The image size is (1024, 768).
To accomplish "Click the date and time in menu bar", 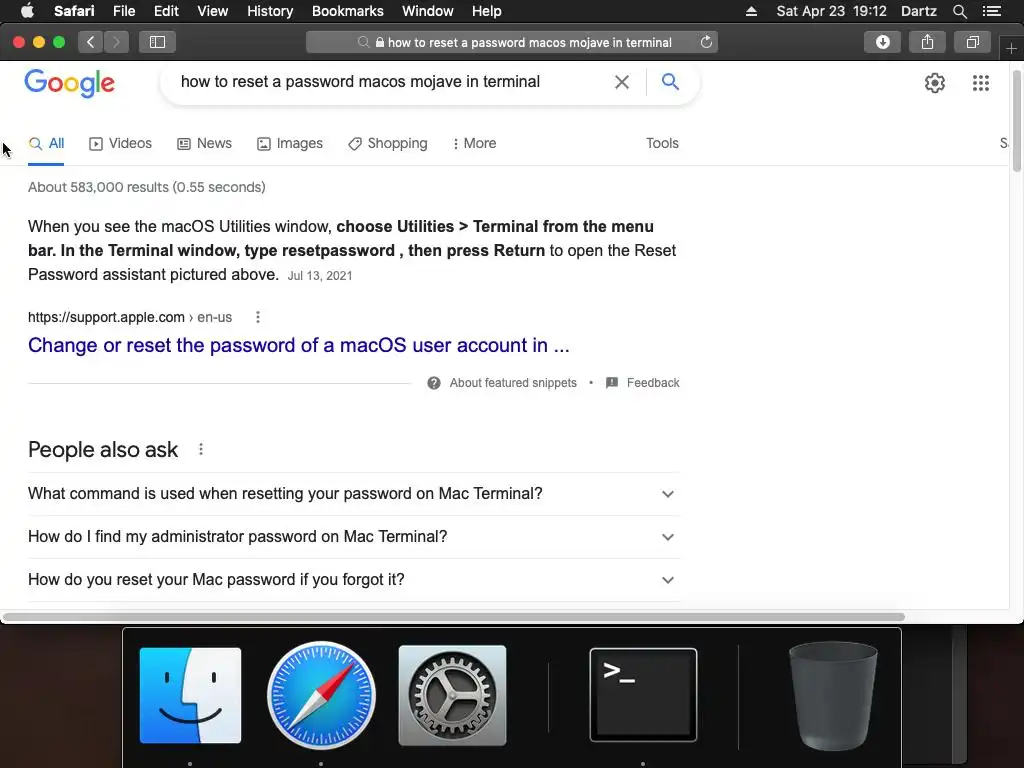I will tap(831, 11).
